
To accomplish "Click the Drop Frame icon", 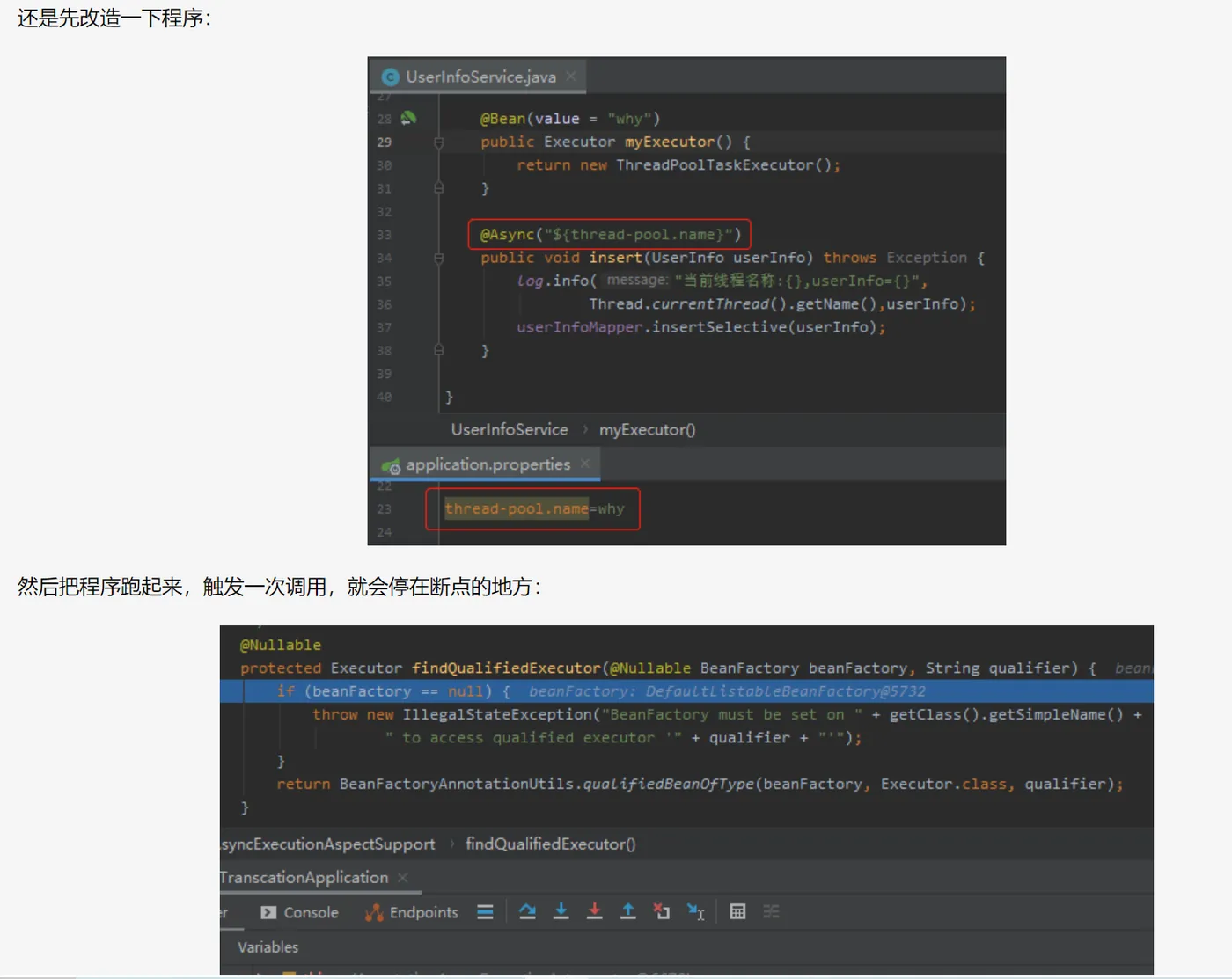I will click(x=661, y=912).
